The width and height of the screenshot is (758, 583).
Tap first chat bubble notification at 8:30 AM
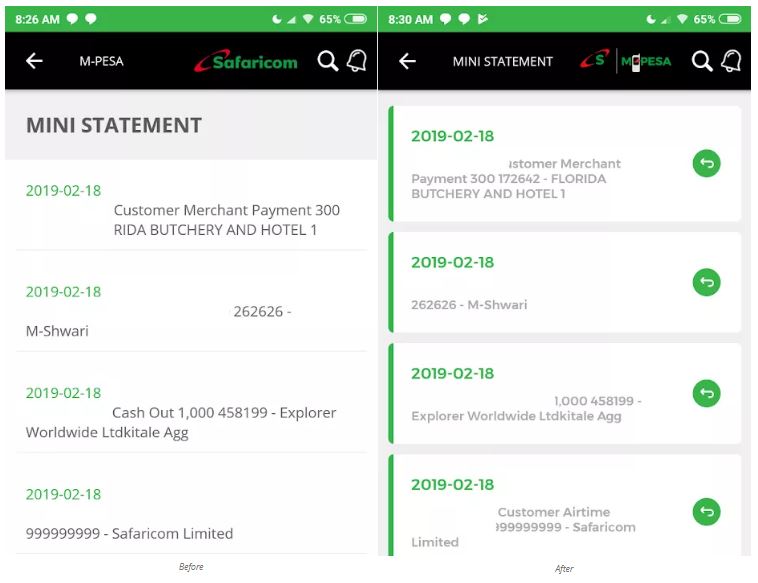coord(445,19)
